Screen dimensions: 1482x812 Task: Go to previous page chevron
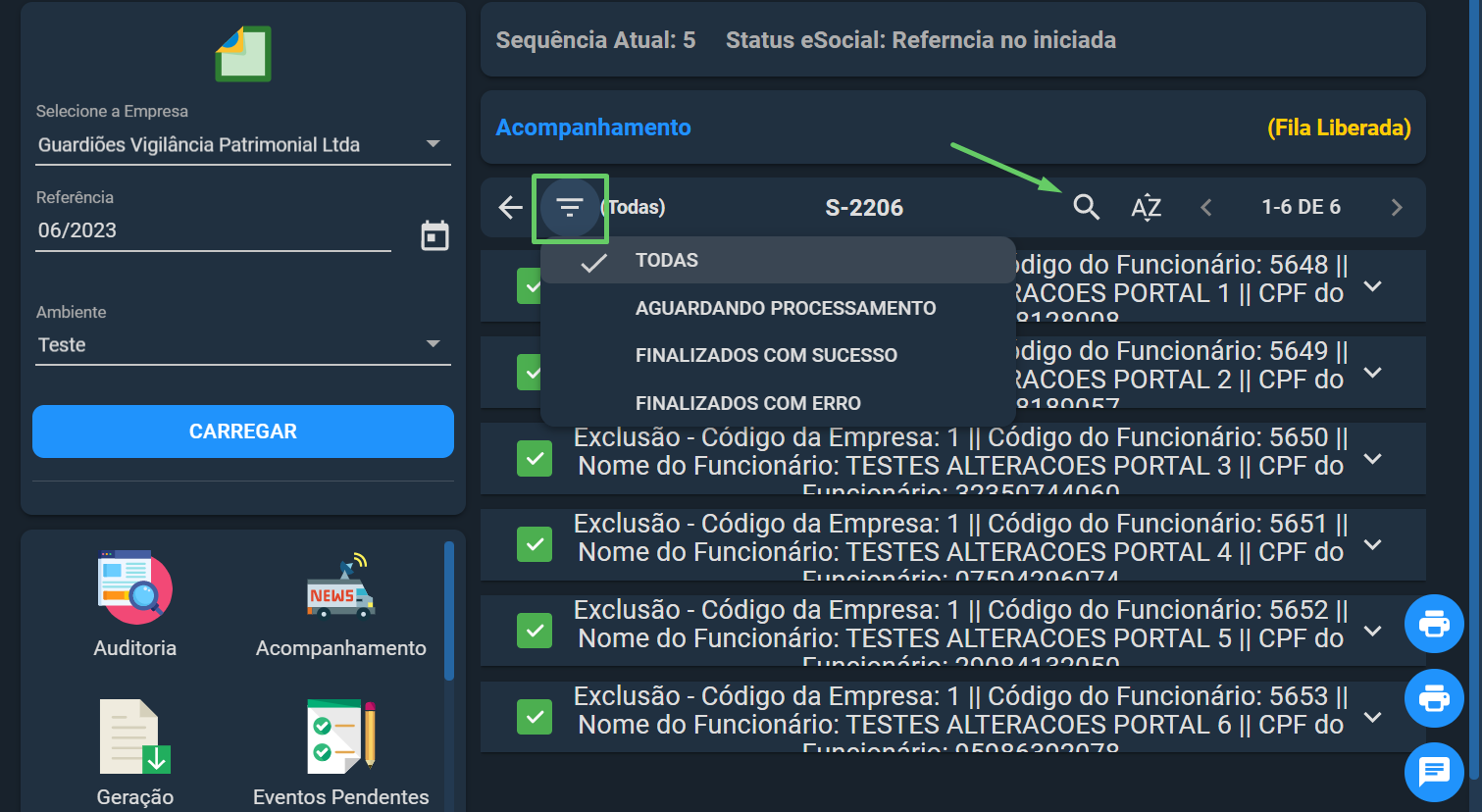tap(1206, 207)
